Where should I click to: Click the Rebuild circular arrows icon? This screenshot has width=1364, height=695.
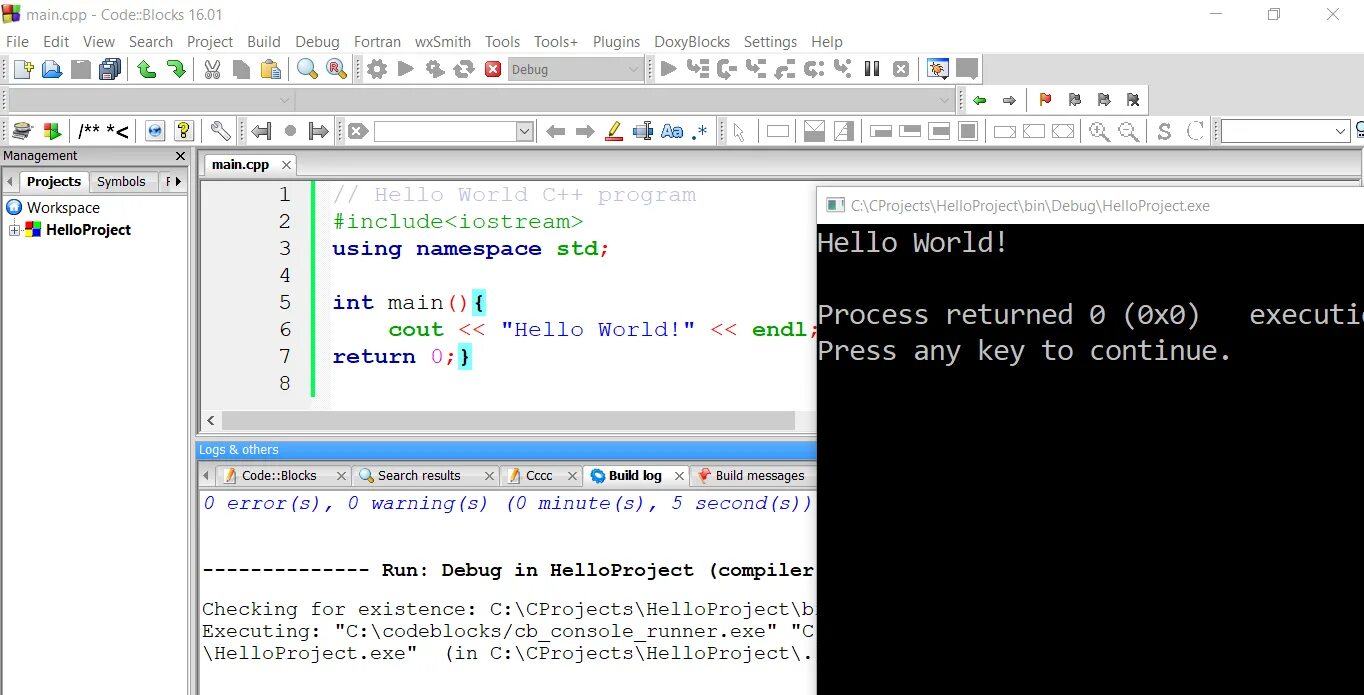464,69
